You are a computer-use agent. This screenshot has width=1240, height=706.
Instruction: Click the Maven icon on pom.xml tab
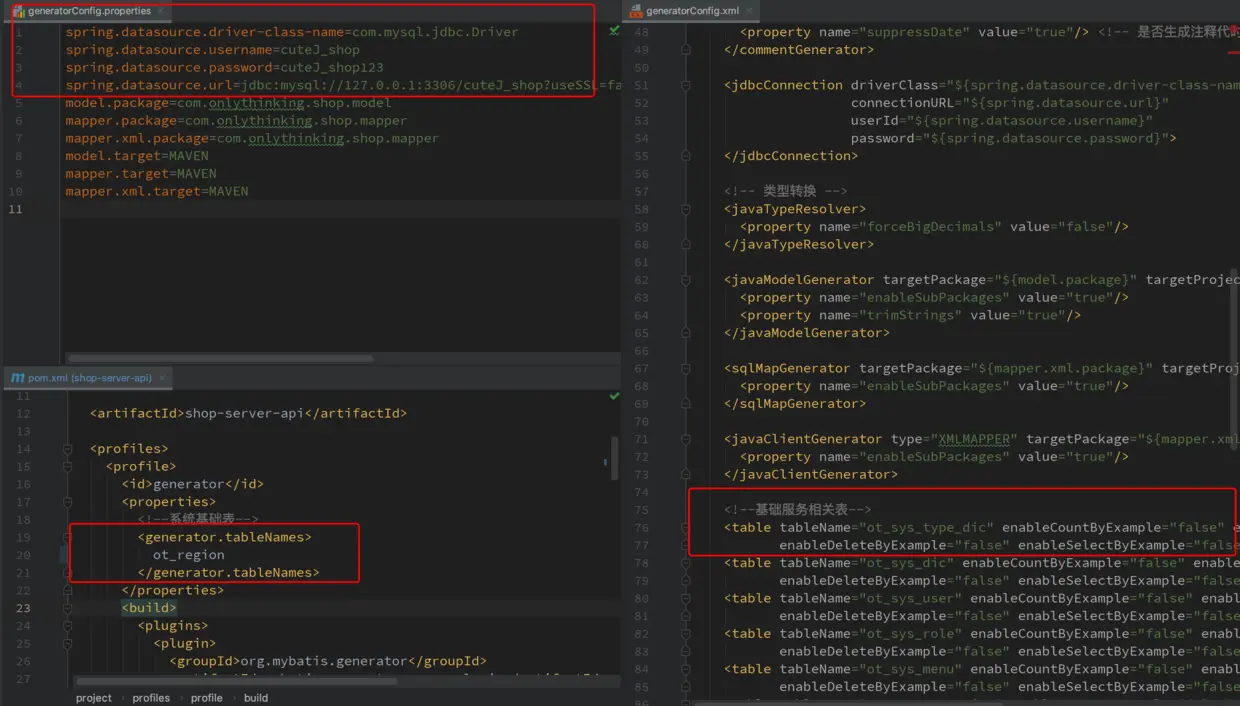click(x=18, y=378)
